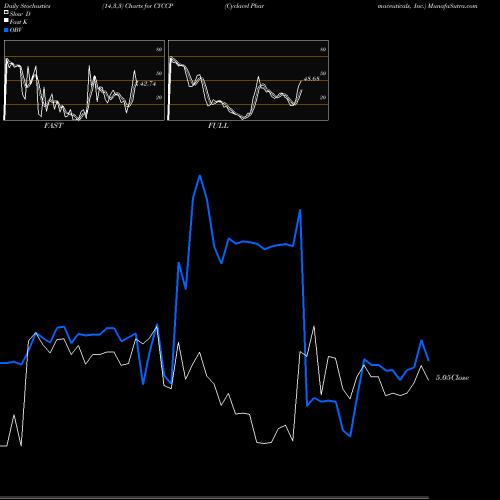Click the 'Daily Stochastics' title text

click(27, 6)
